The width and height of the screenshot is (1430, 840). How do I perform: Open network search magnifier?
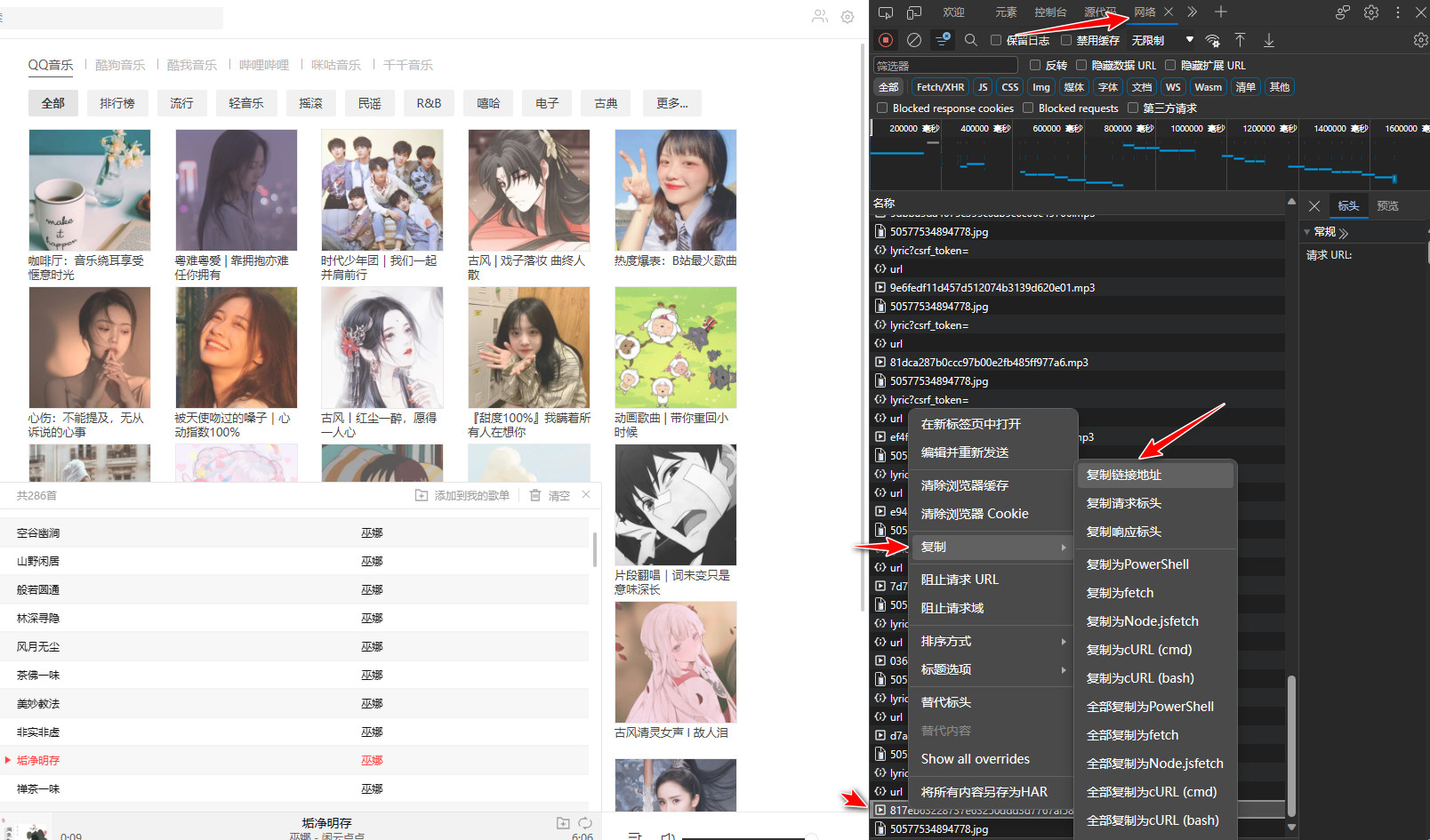pyautogui.click(x=971, y=40)
